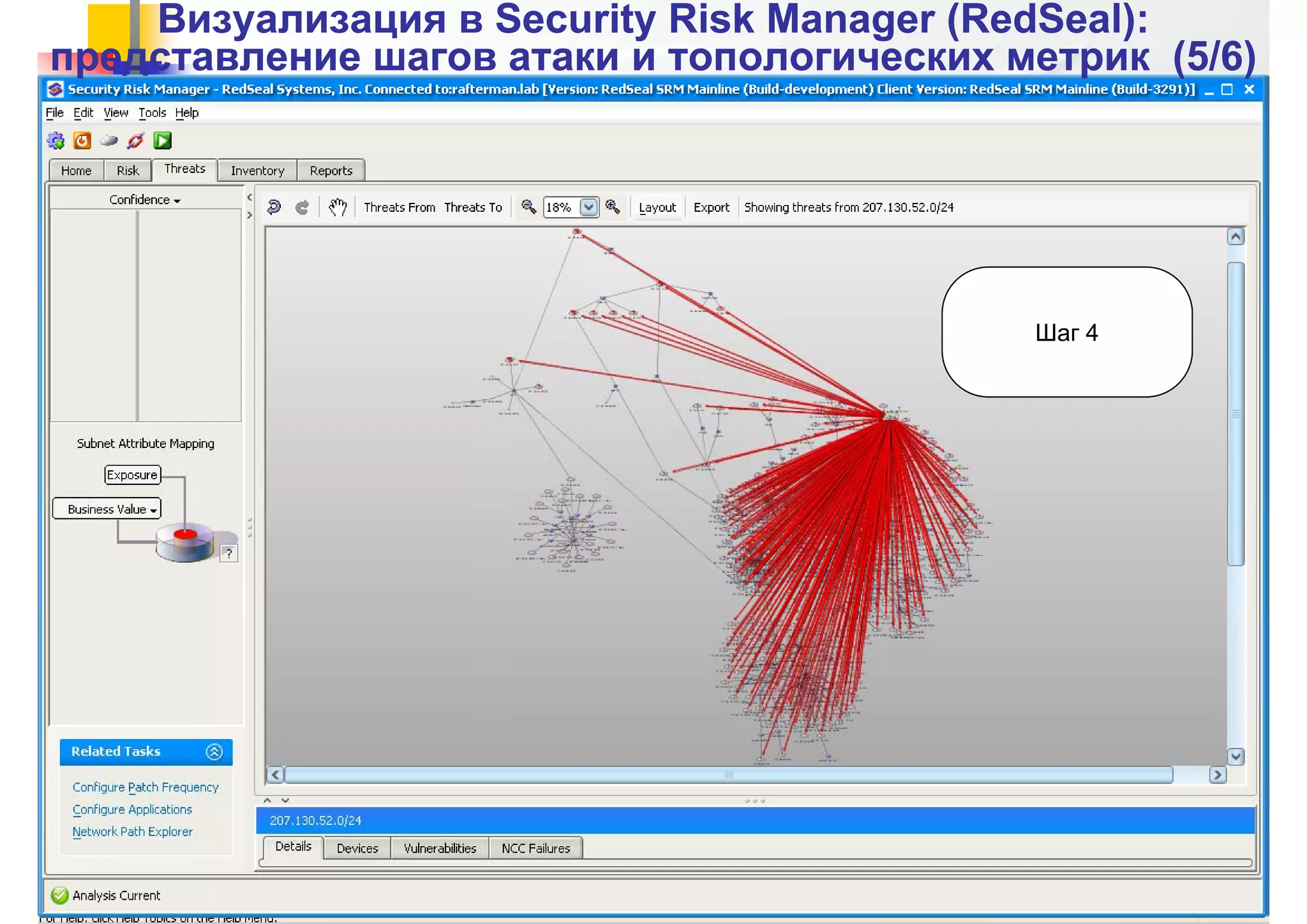Switch to the Risk tab
Screen dimensions: 1307x924
pos(128,170)
